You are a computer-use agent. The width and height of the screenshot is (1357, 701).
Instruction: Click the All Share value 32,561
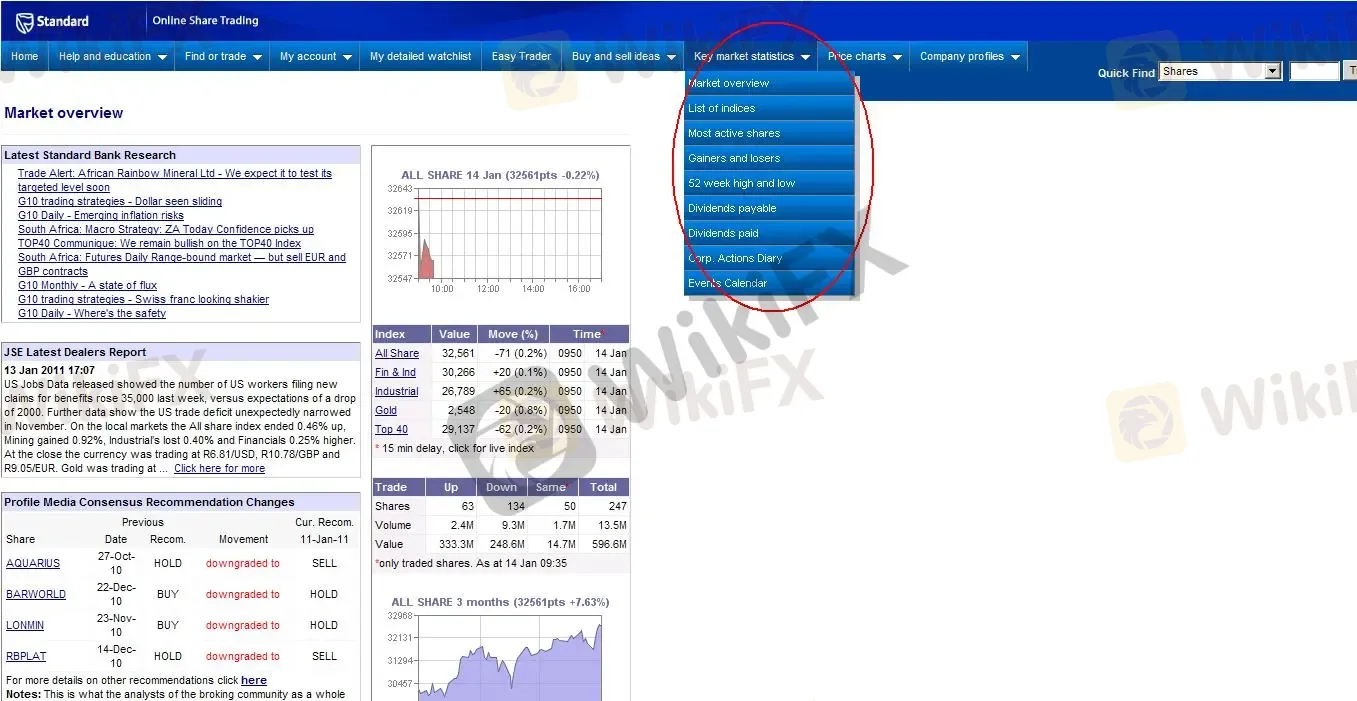(x=456, y=353)
